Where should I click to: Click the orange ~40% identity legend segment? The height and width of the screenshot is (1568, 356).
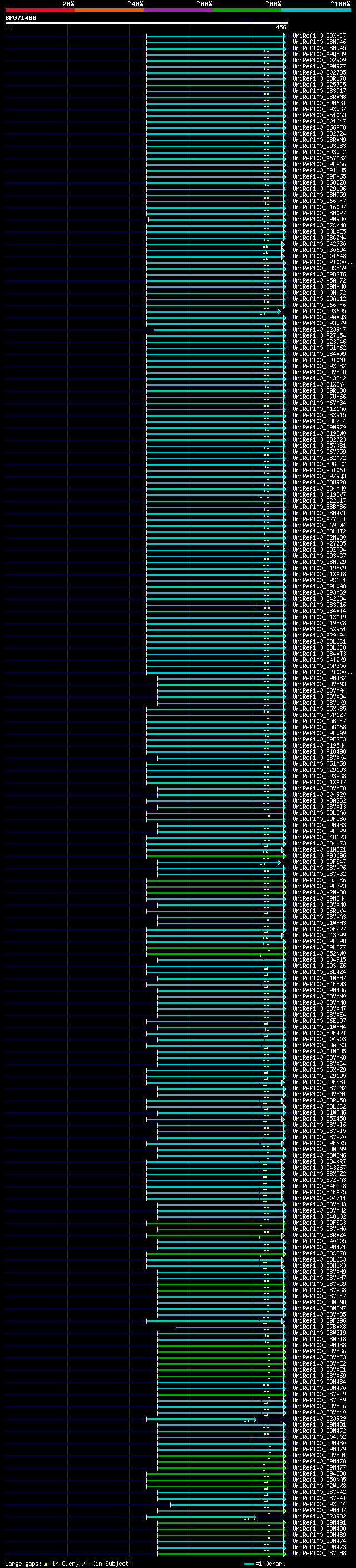(x=109, y=10)
